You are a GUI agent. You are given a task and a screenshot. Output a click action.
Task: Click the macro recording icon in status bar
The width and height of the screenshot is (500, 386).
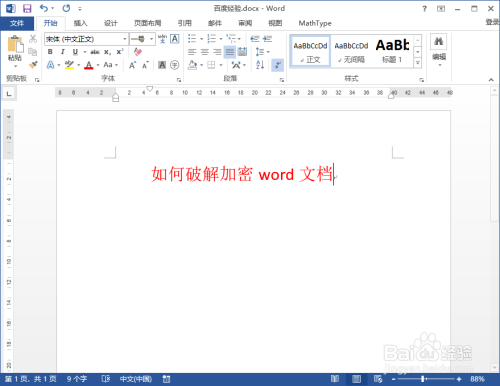coord(166,379)
